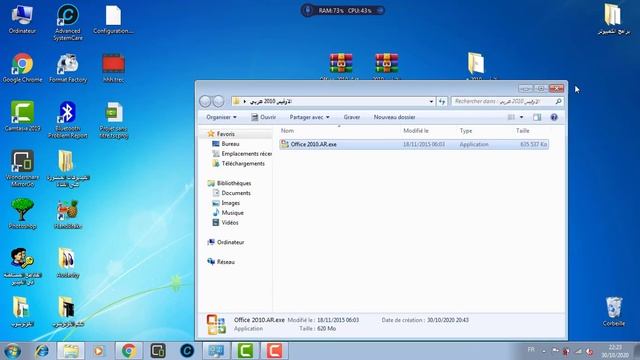
Task: Open Emplacements récents in sidebar
Action: pyautogui.click(x=242, y=154)
